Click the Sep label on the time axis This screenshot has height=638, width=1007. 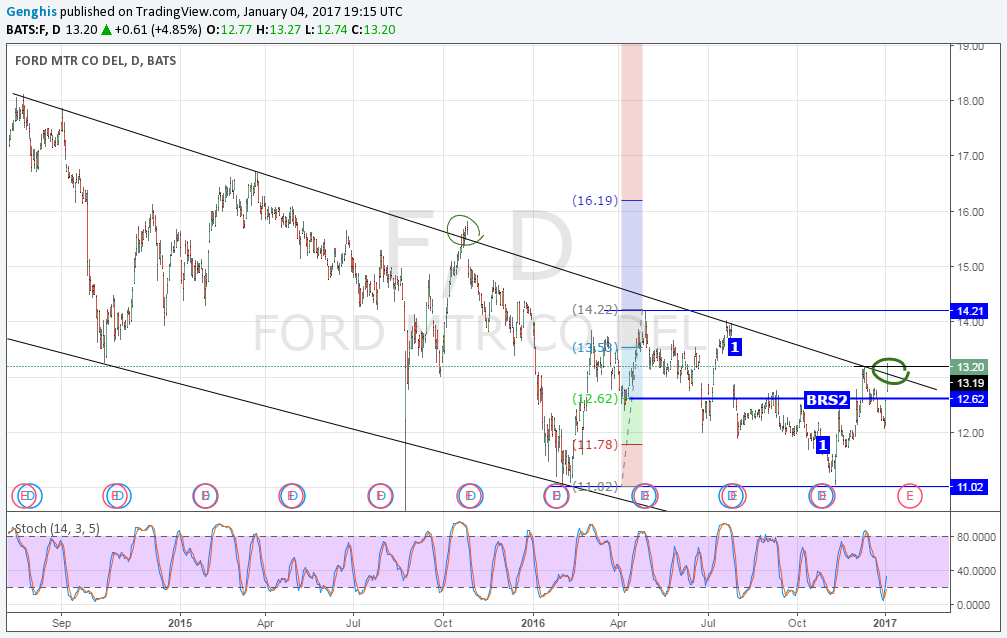(x=62, y=623)
